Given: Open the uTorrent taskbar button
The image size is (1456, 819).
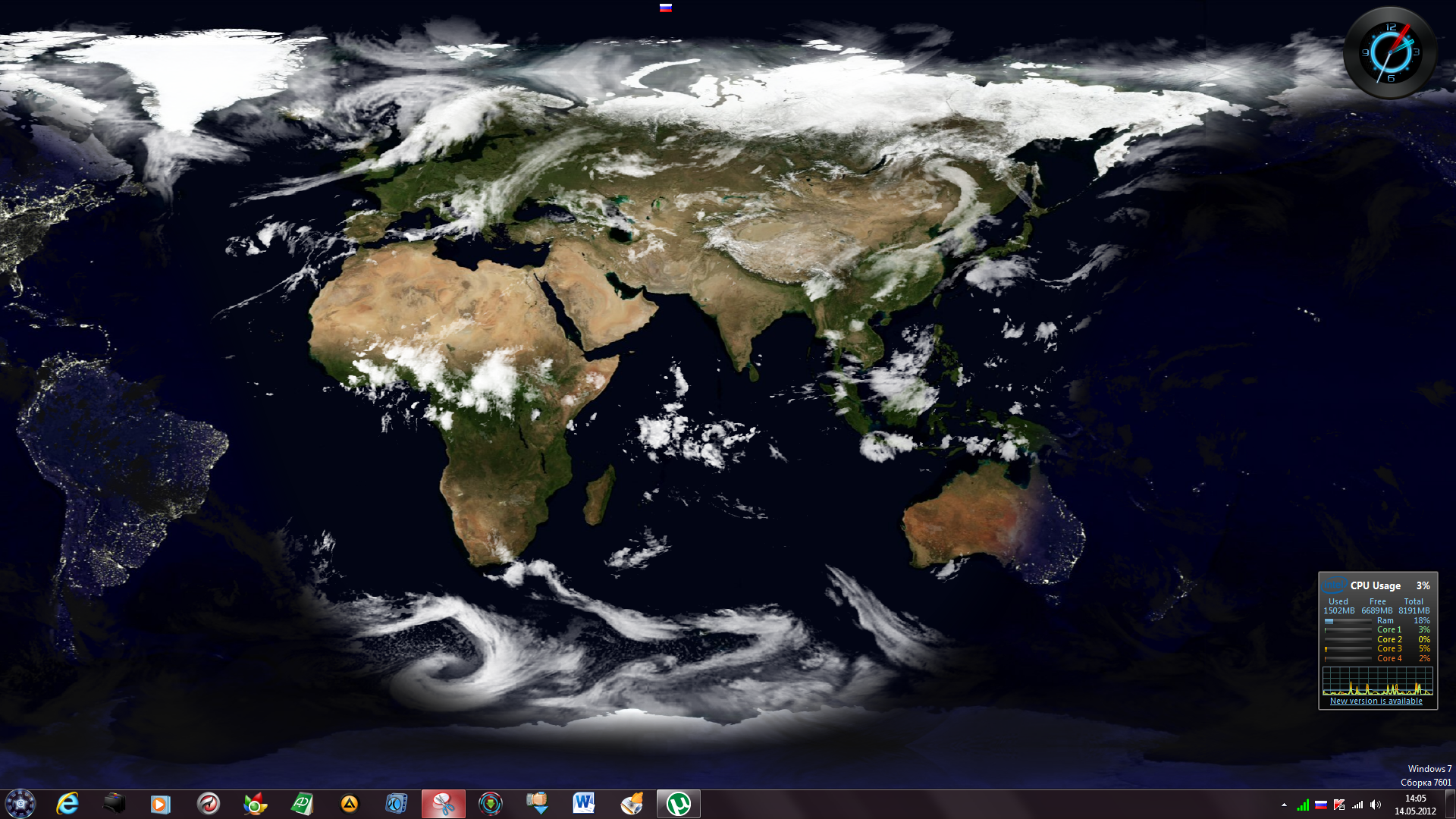Looking at the screenshot, I should click(678, 804).
